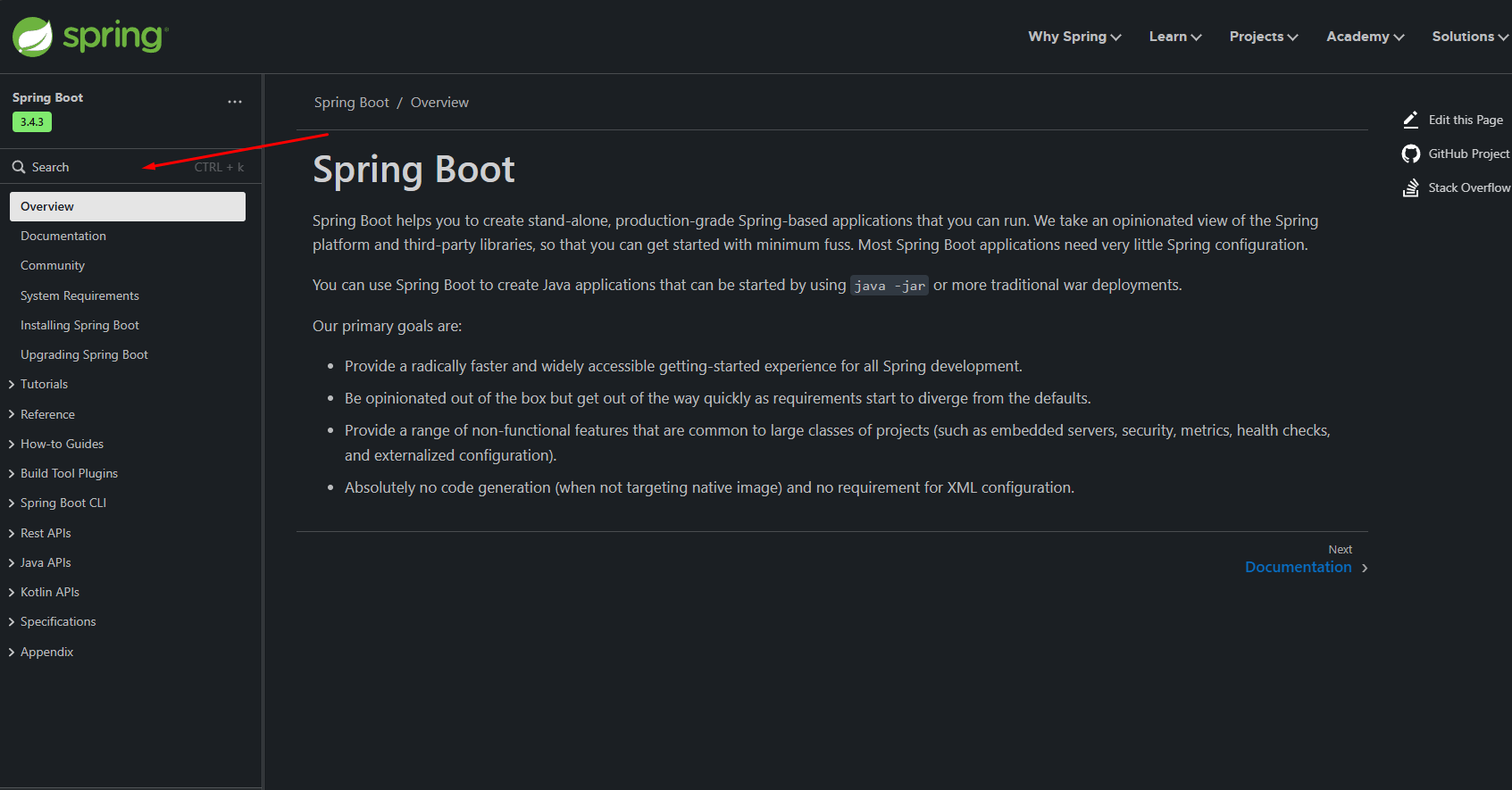This screenshot has height=790, width=1512.
Task: Click the Spring Boot breadcrumb link
Action: point(351,103)
